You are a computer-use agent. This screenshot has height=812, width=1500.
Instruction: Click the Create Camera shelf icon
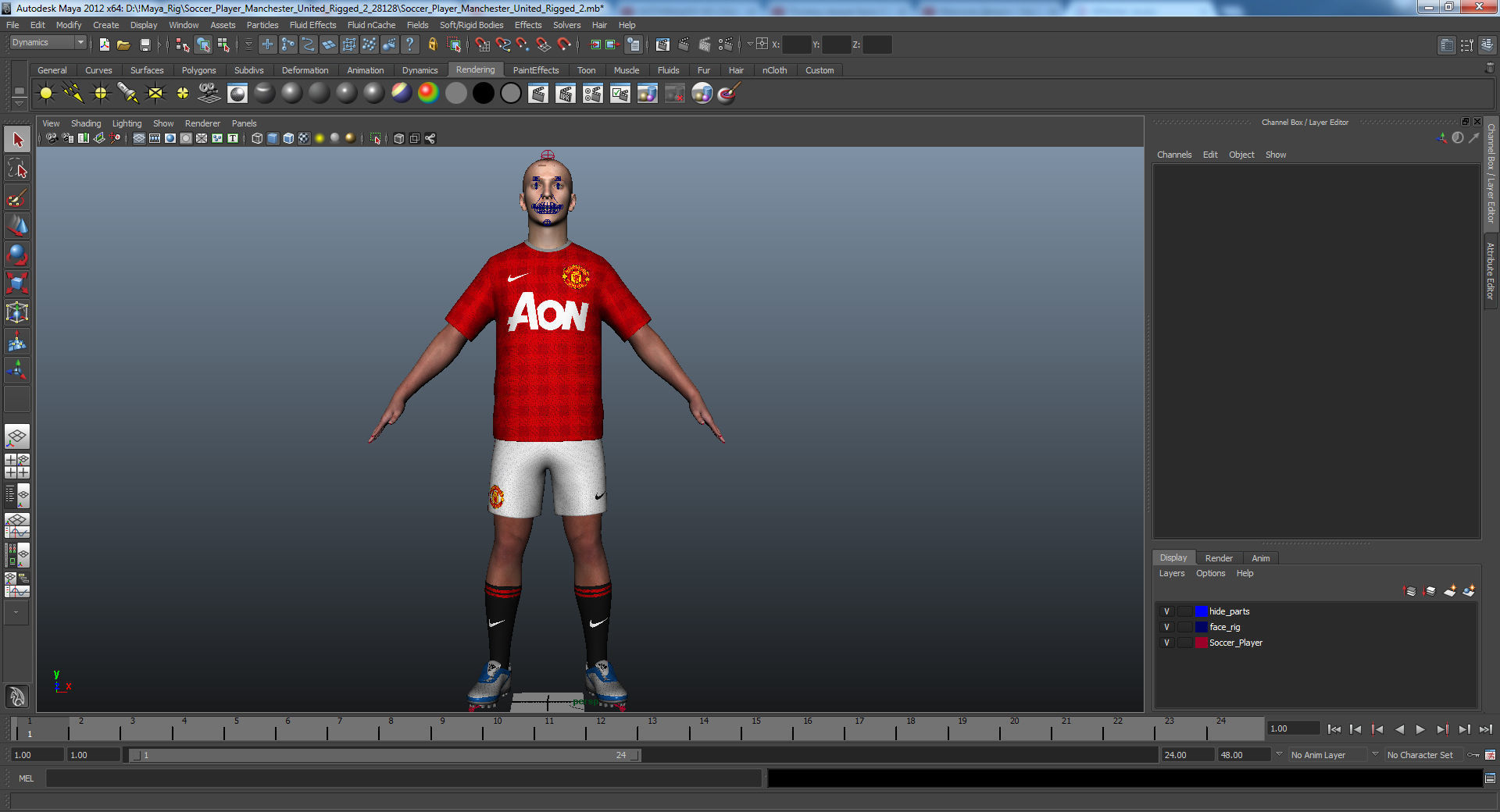tap(209, 94)
